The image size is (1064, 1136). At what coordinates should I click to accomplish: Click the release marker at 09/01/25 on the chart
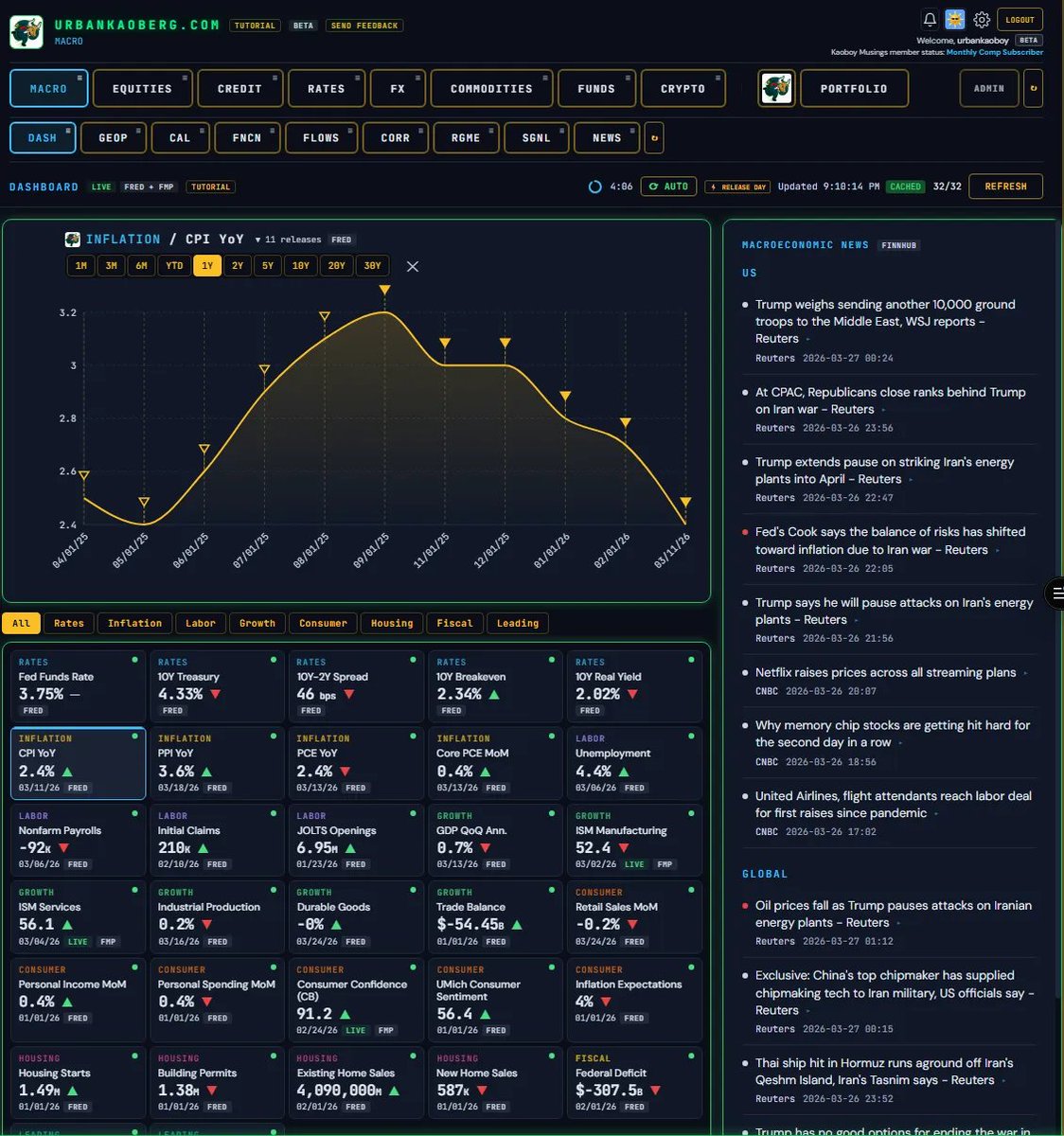coord(384,290)
